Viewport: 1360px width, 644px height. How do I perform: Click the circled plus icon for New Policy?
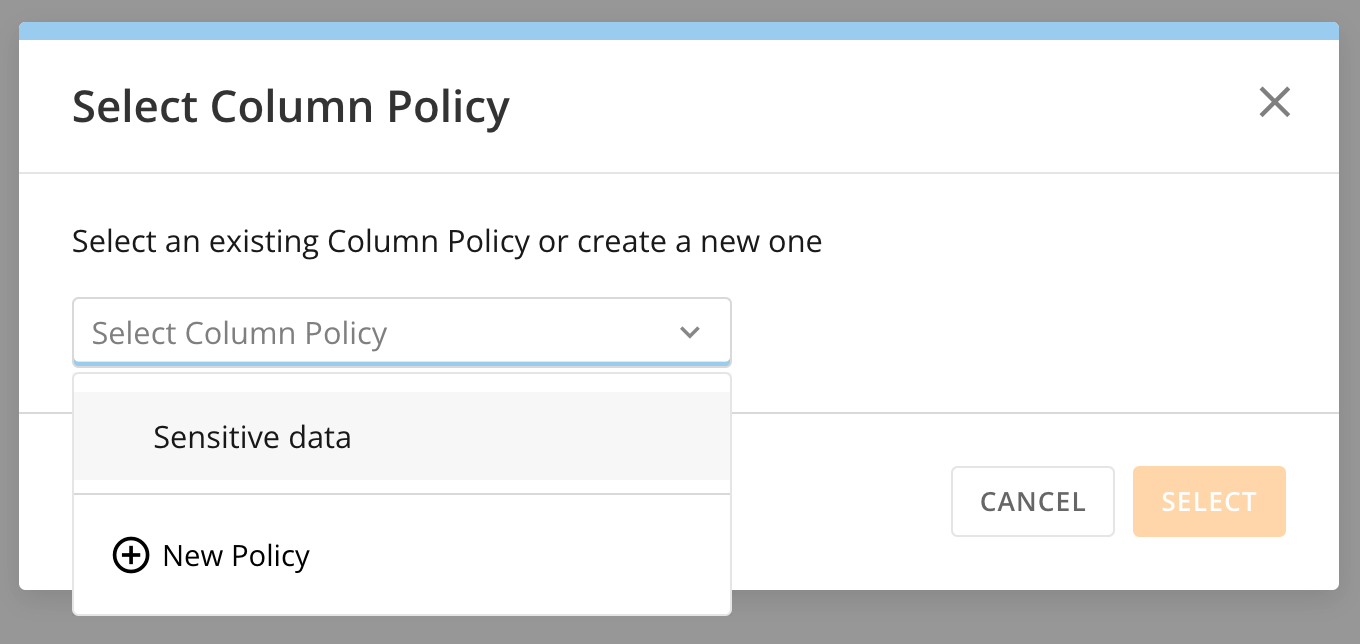[x=131, y=555]
